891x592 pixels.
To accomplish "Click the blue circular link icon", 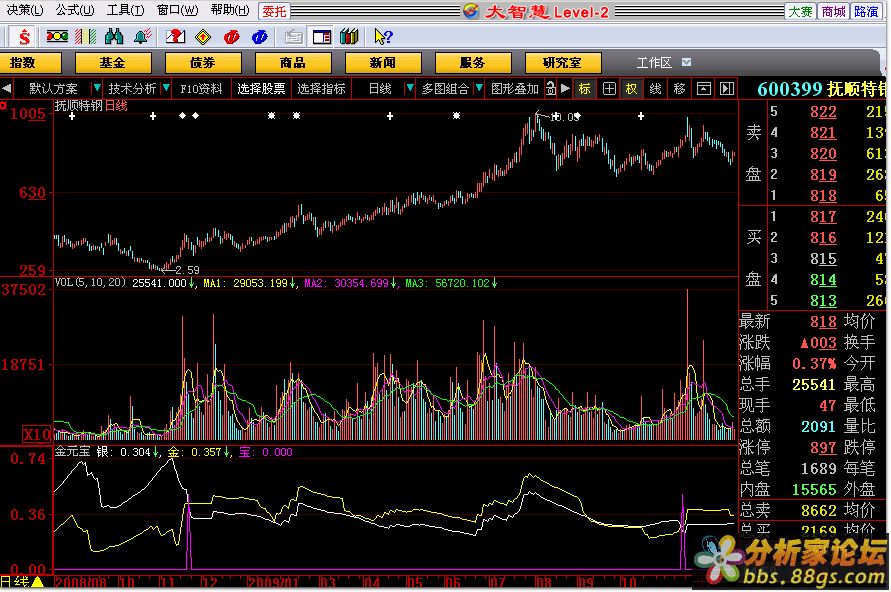I will (260, 37).
